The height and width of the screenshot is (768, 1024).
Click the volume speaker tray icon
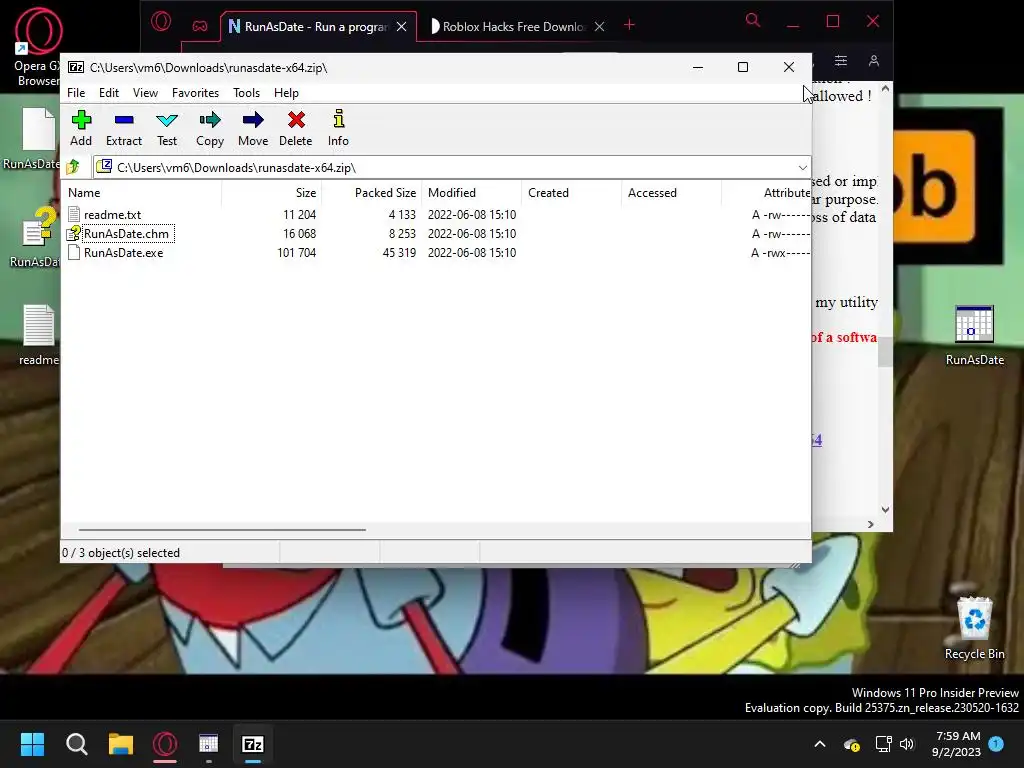(906, 744)
